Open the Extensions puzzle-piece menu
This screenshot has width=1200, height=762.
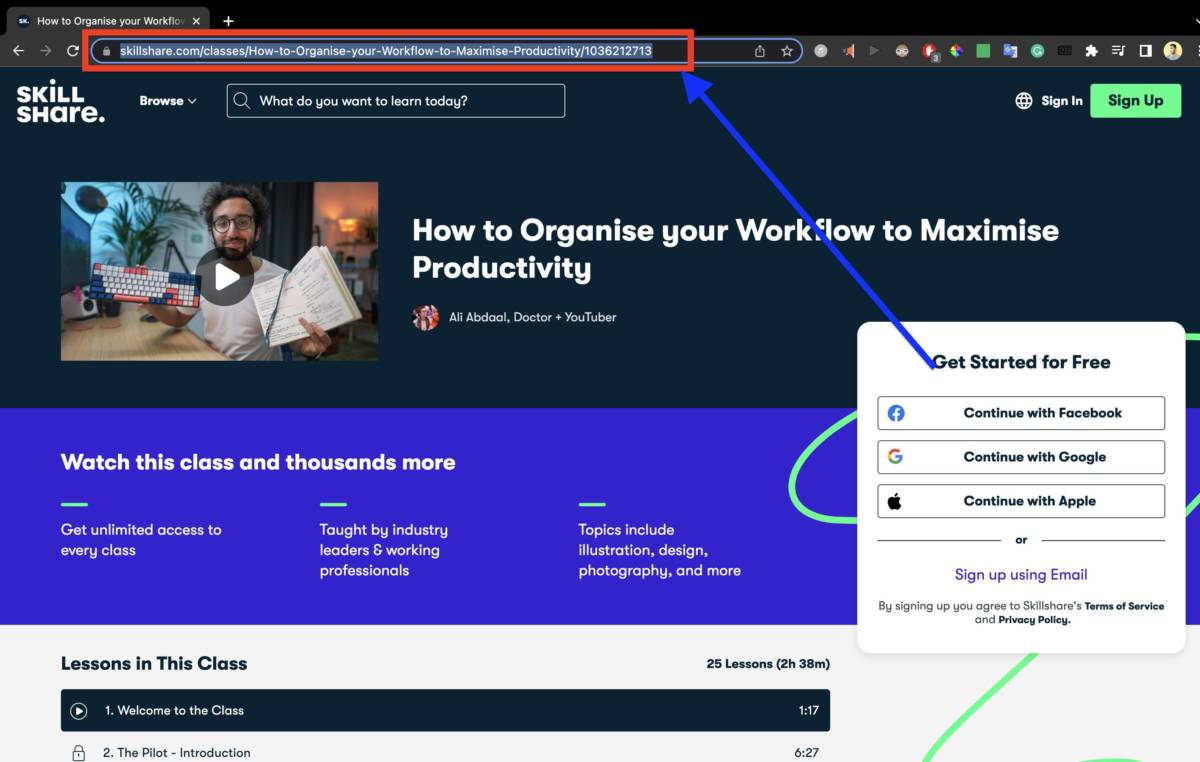[1091, 51]
